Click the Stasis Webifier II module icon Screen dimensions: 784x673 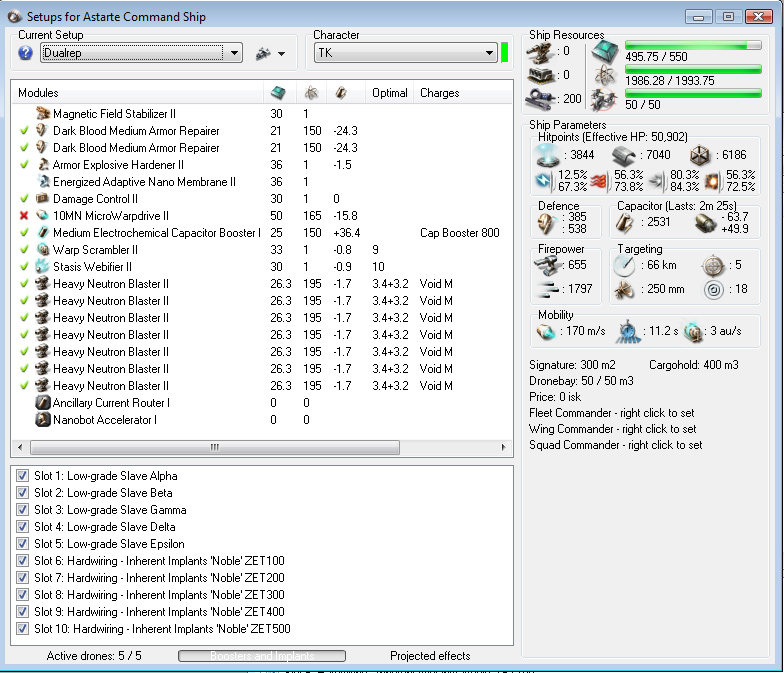[42, 267]
